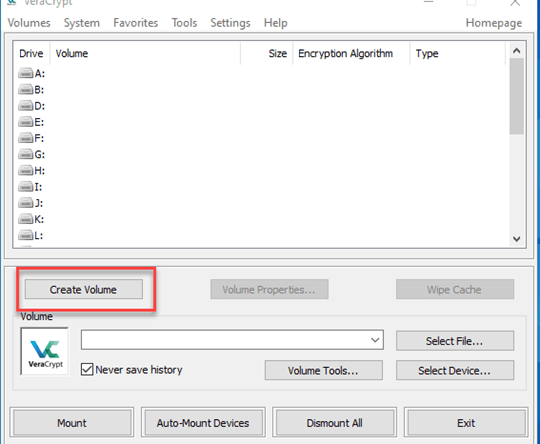
Task: Open the Tools menu
Action: click(x=184, y=23)
